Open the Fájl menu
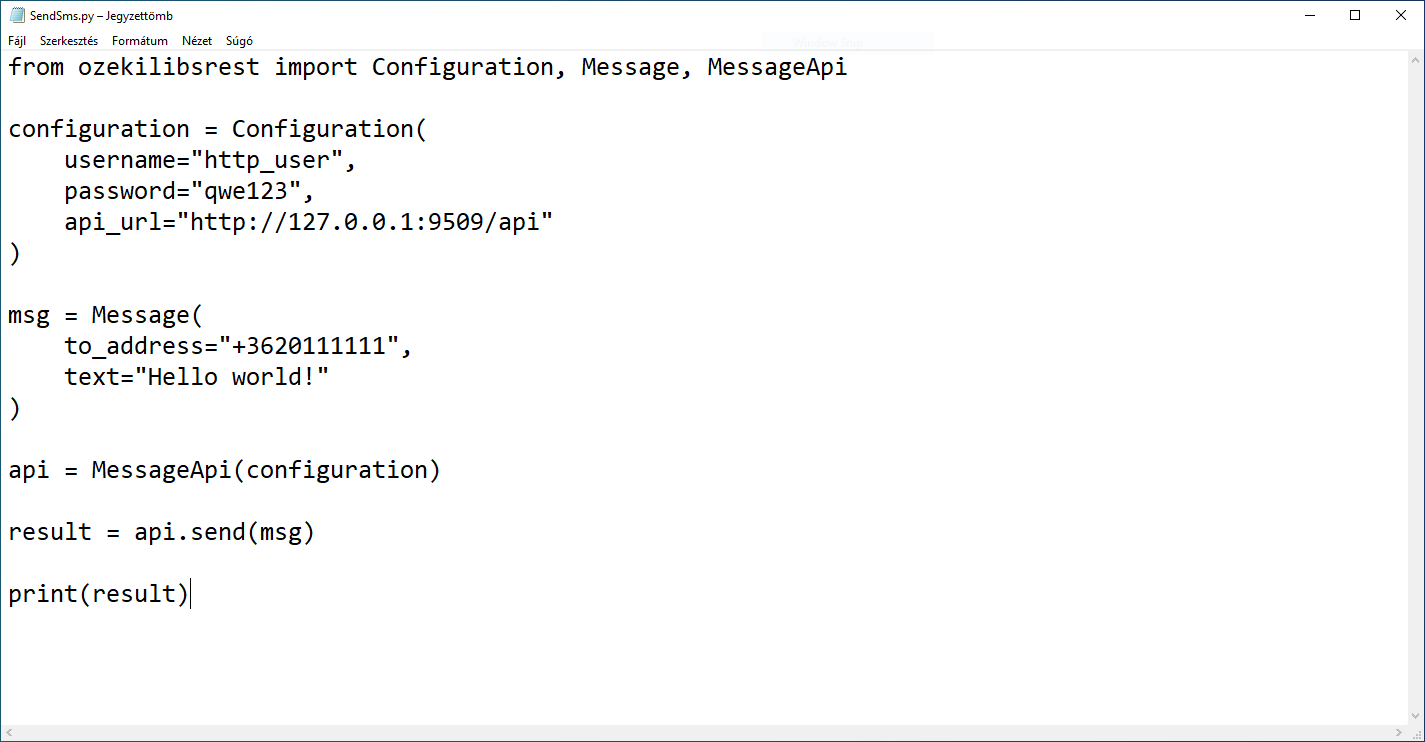Viewport: 1425px width, 742px height. point(16,41)
